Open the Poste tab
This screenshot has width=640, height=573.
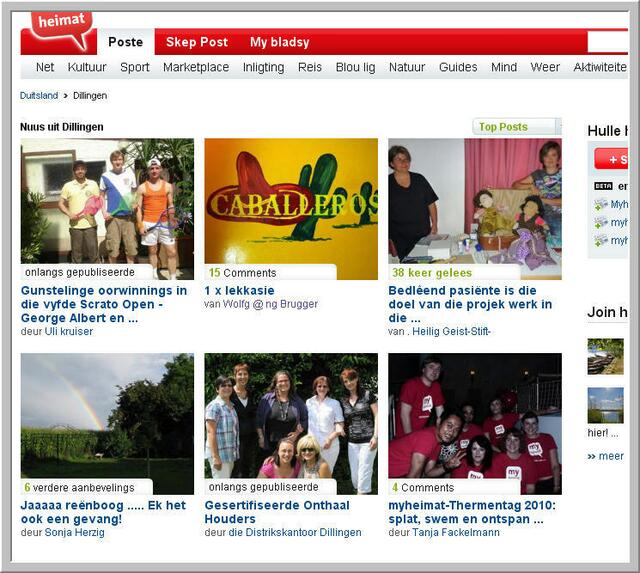[x=126, y=42]
